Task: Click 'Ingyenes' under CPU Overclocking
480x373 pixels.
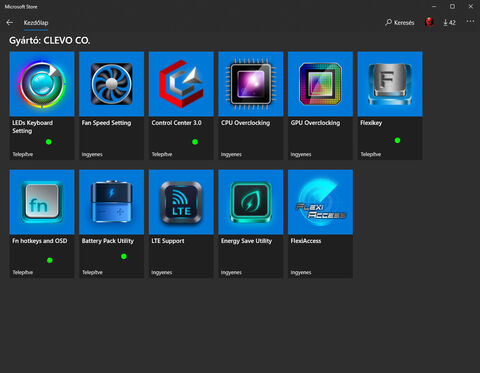Action: click(231, 154)
